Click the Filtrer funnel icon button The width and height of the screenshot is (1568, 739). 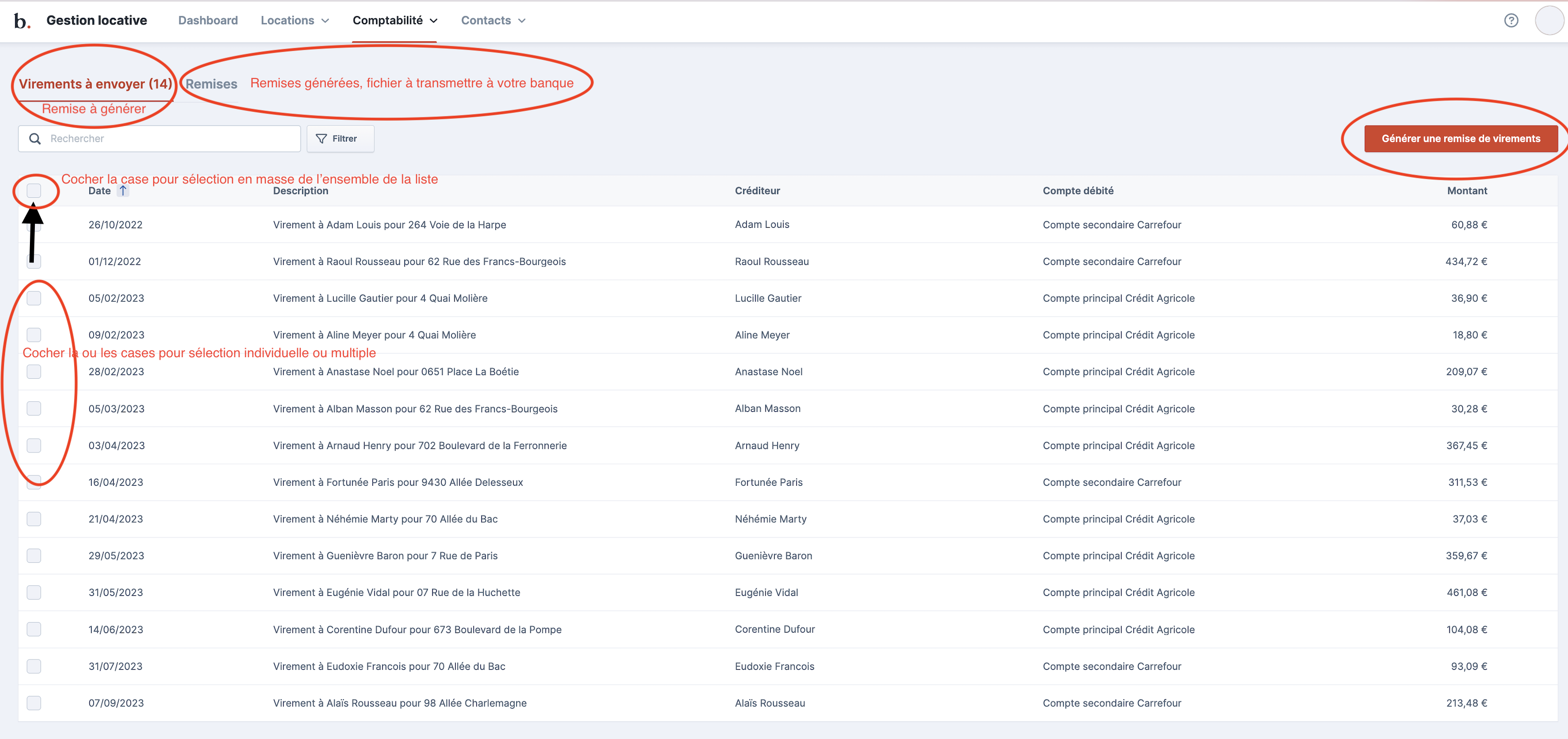tap(340, 139)
